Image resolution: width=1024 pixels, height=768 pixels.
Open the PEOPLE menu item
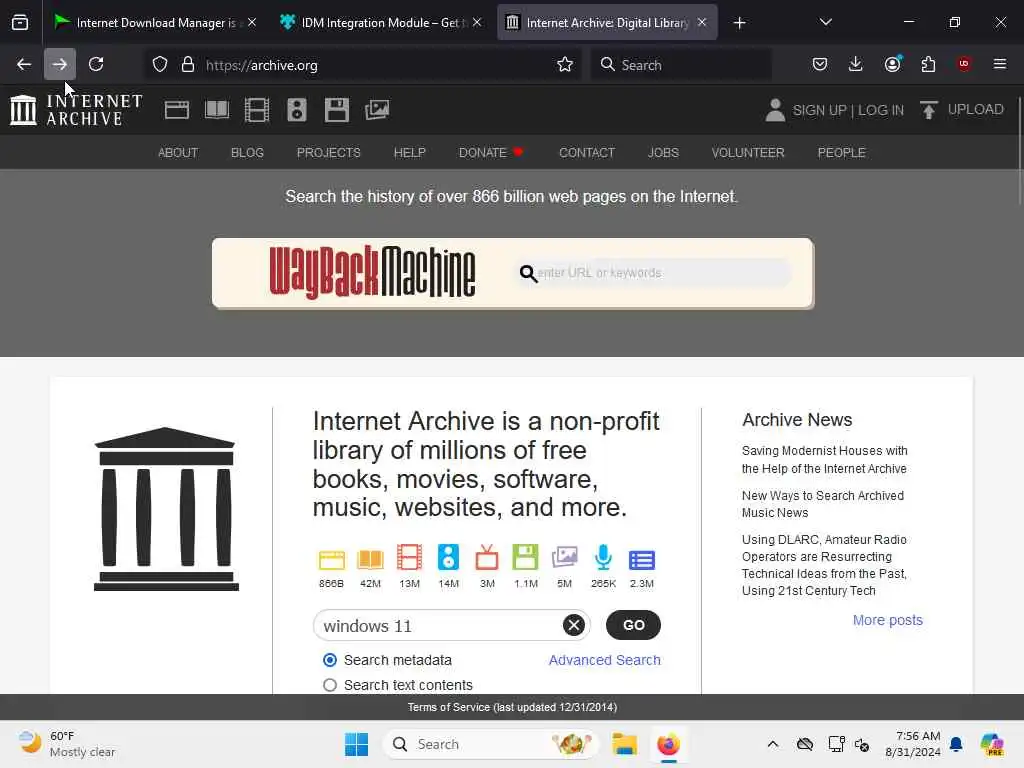coord(841,152)
